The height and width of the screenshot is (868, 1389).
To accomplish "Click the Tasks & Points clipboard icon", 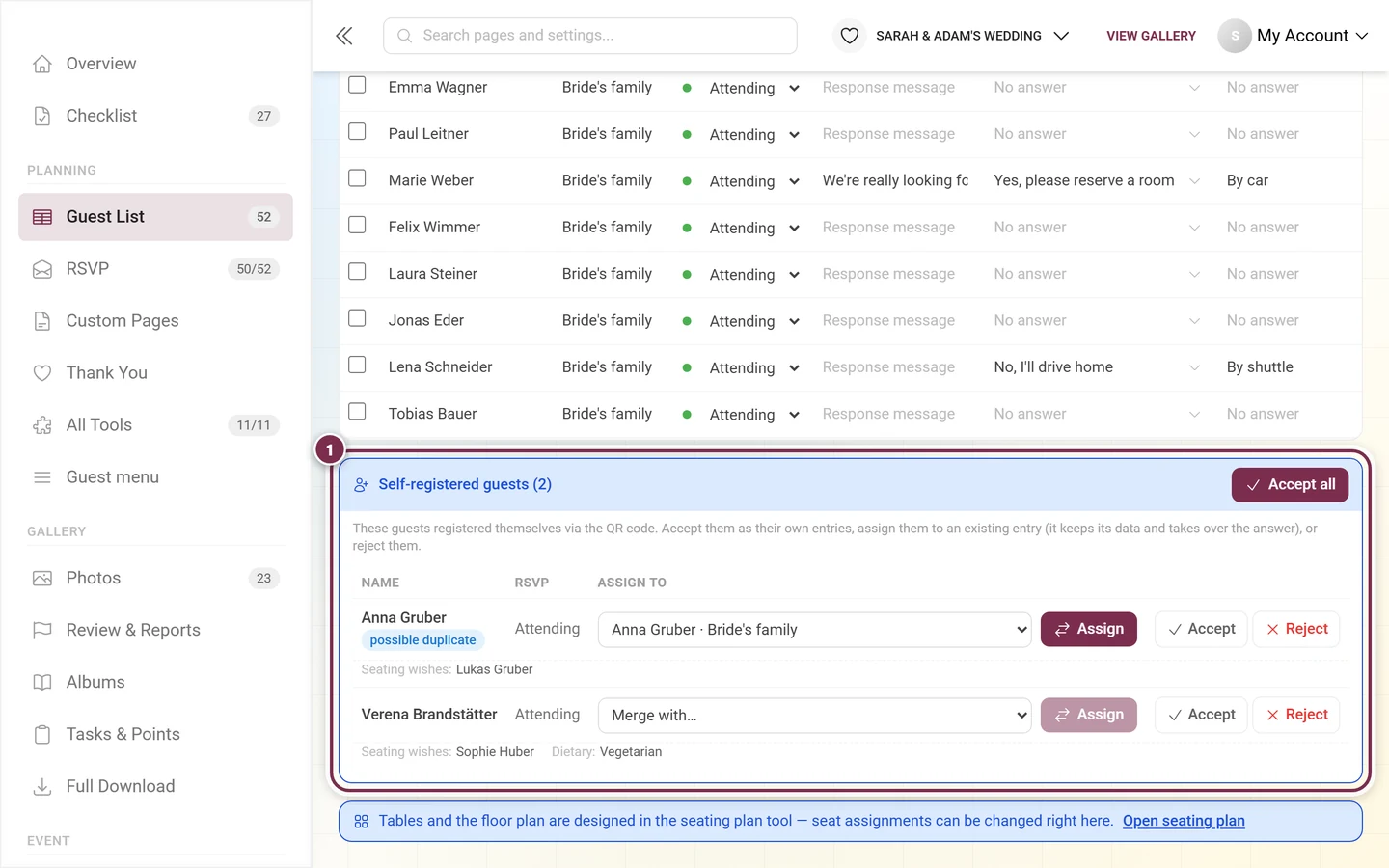I will [42, 735].
